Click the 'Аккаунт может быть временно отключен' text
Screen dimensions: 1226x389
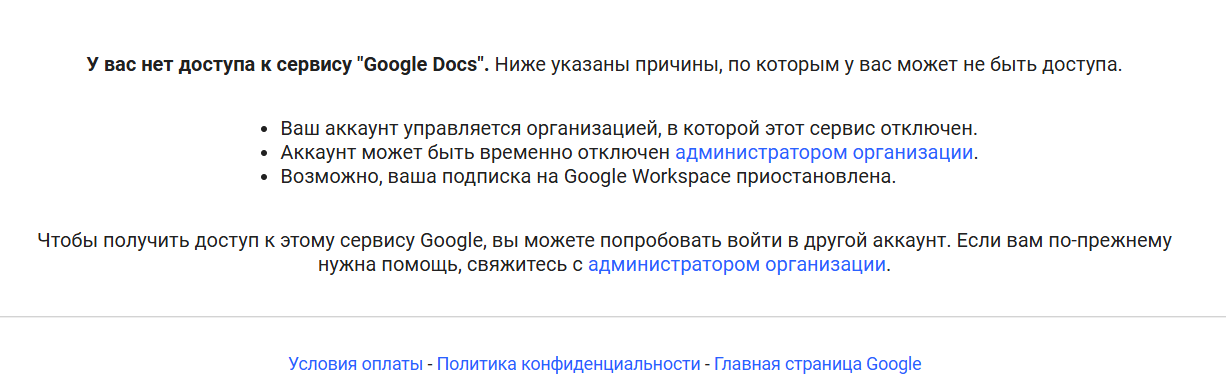pyautogui.click(x=475, y=153)
